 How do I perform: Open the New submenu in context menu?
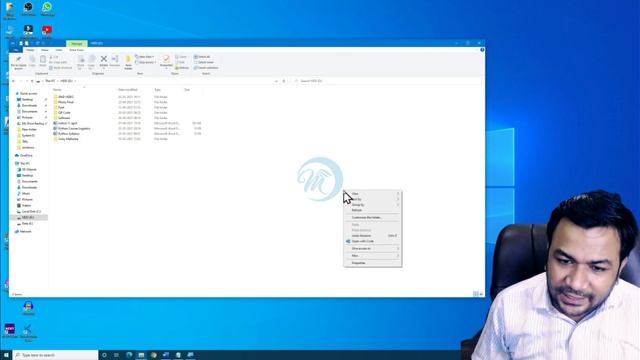point(373,256)
